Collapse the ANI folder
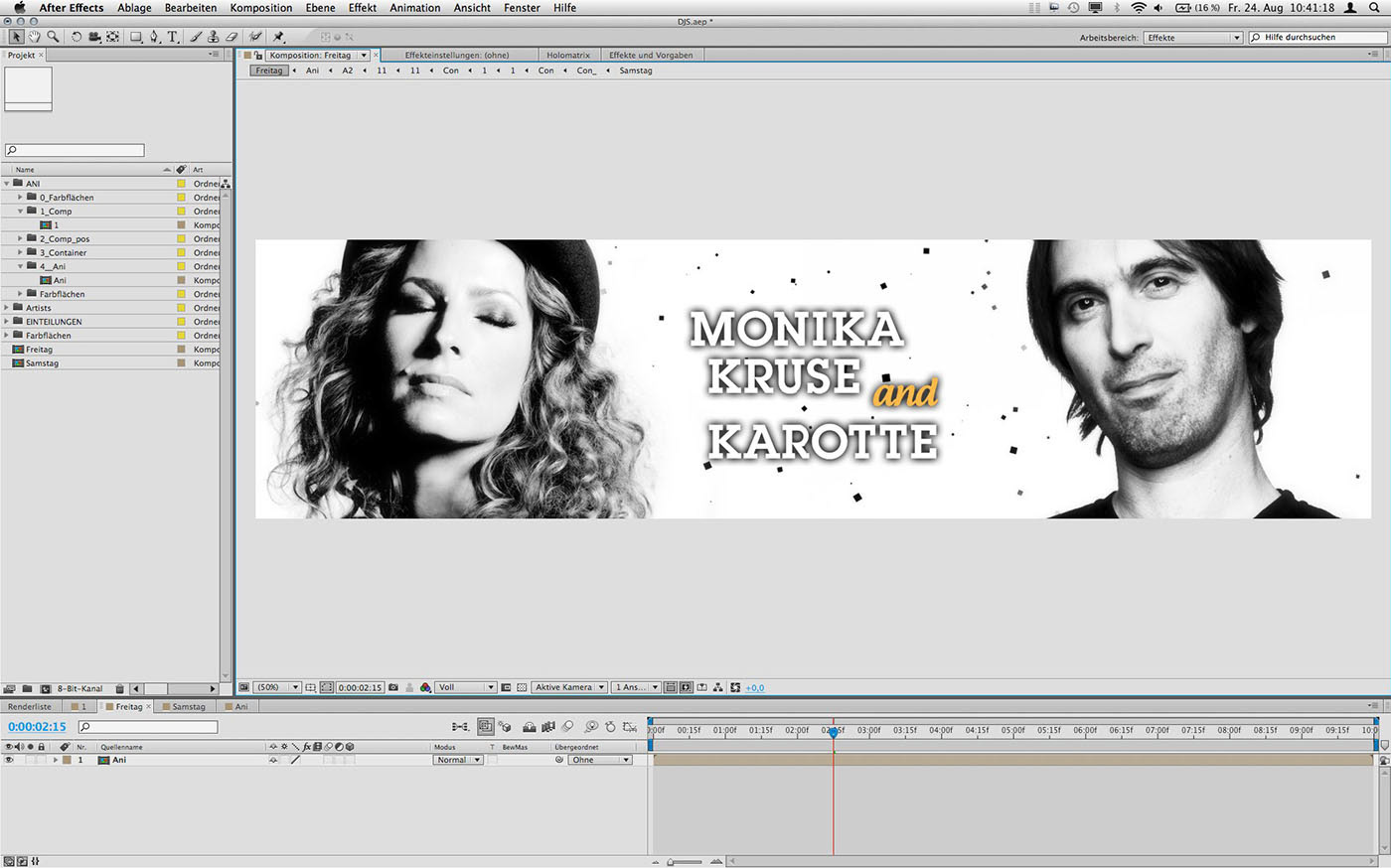 click(7, 184)
